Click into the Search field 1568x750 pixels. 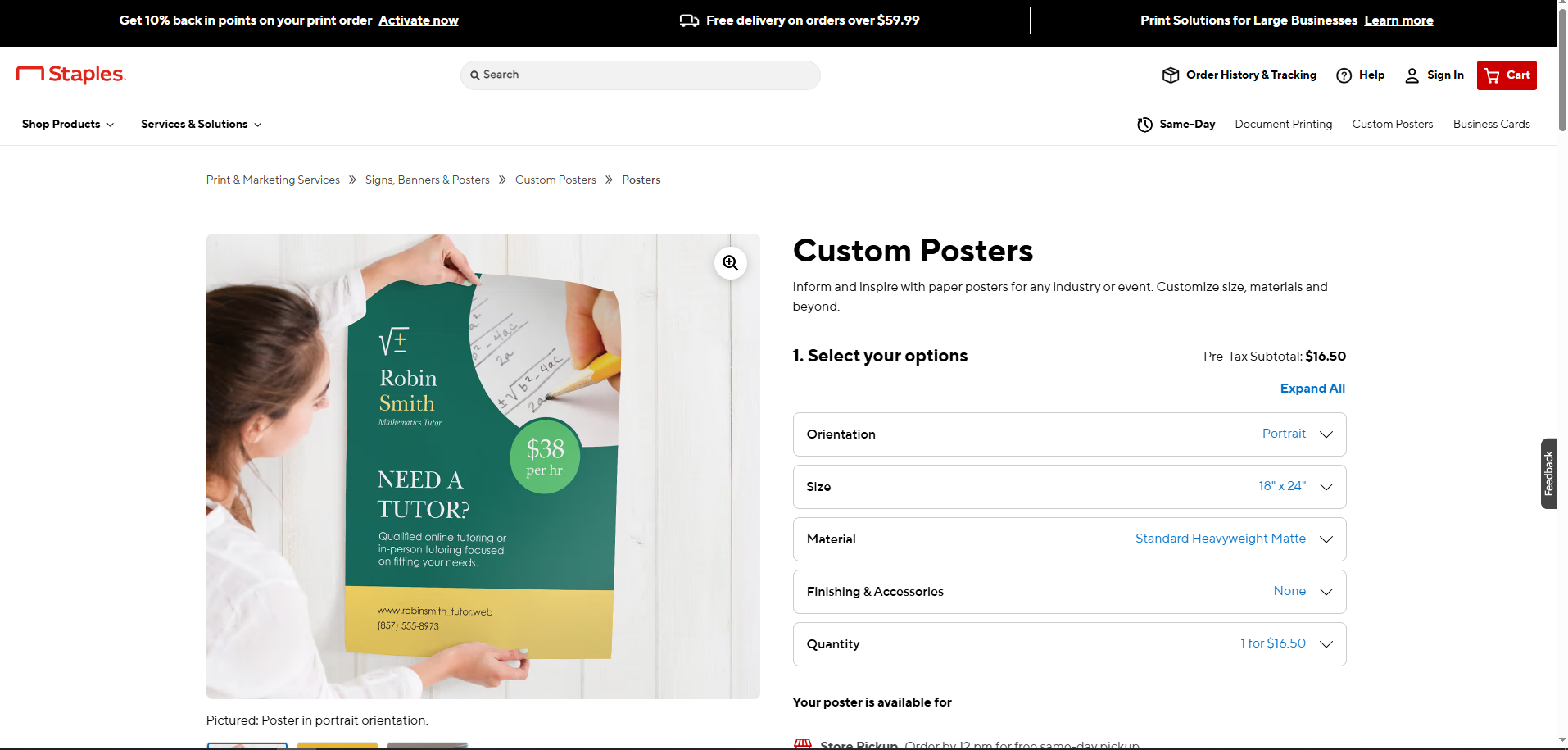(641, 75)
